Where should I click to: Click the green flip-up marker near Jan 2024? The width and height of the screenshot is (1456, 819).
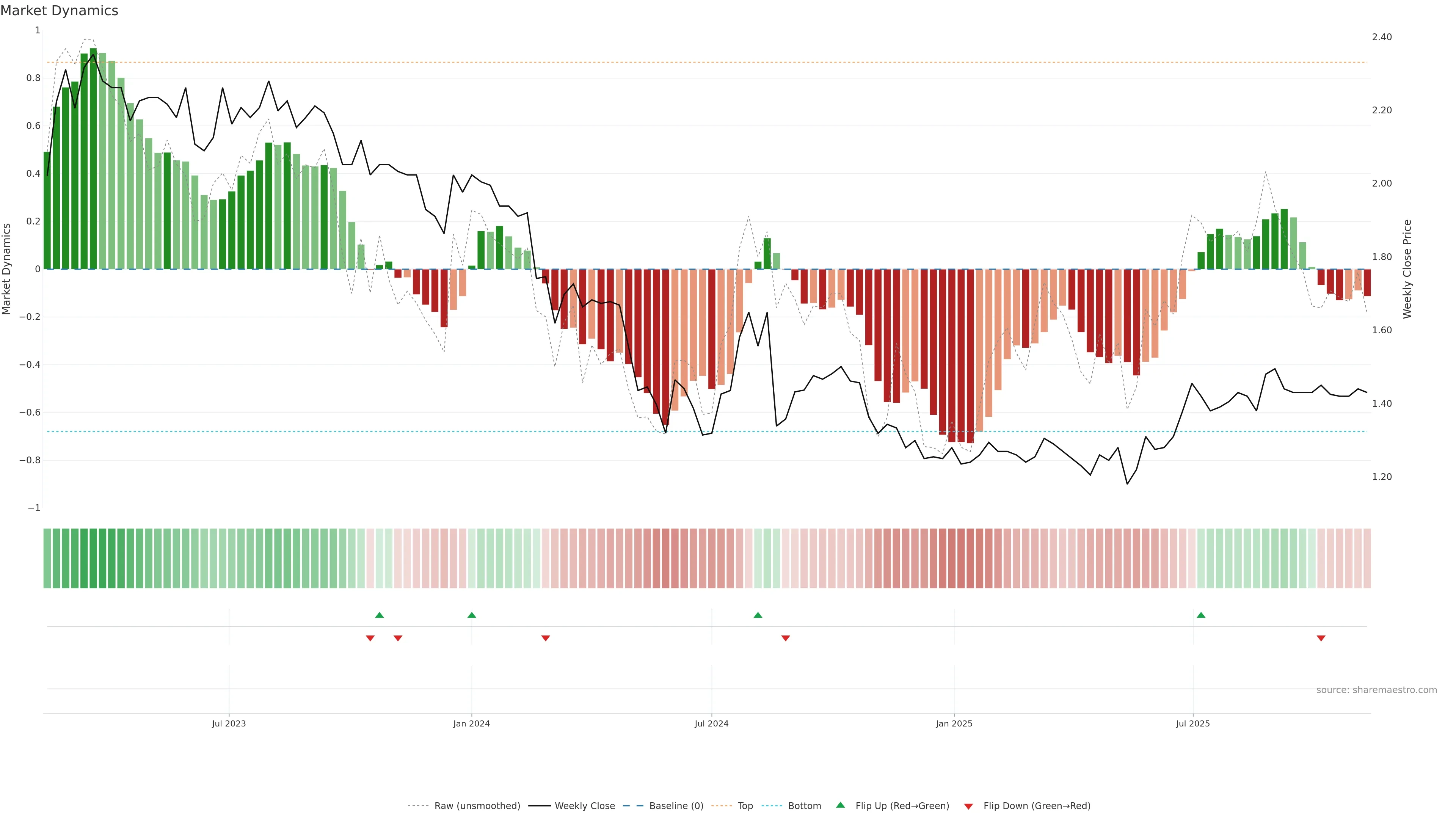(471, 615)
